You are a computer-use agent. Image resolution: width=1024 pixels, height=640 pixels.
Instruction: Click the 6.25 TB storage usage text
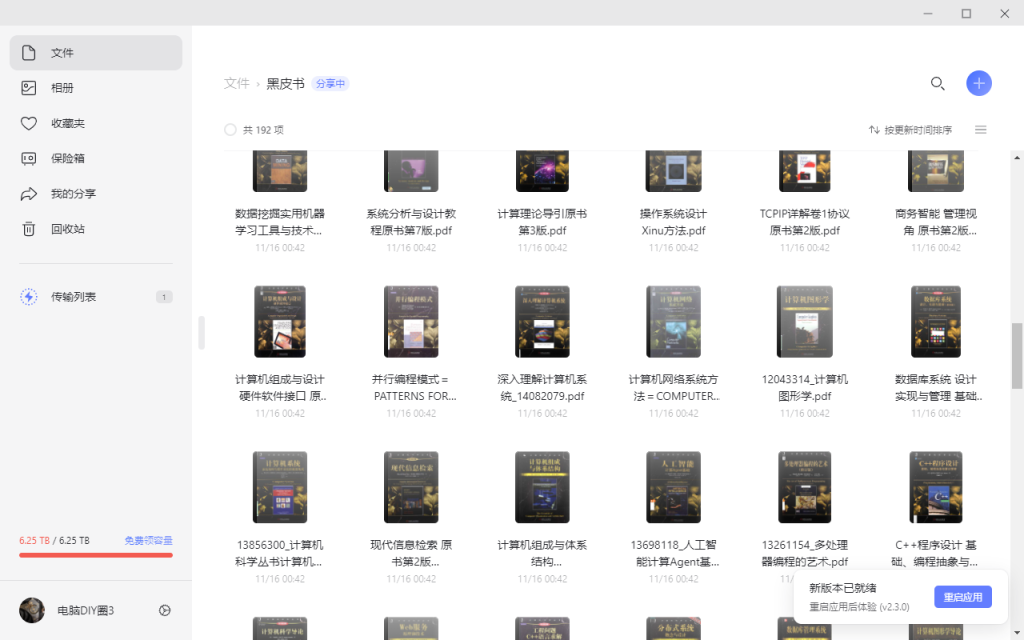point(54,541)
